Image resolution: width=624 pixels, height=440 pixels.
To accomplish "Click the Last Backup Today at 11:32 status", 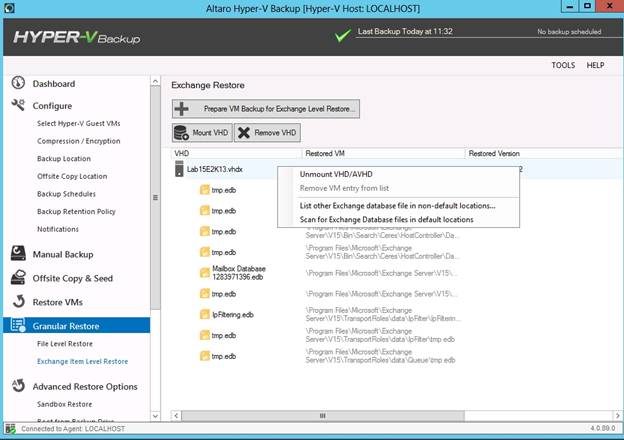I will 405,31.
